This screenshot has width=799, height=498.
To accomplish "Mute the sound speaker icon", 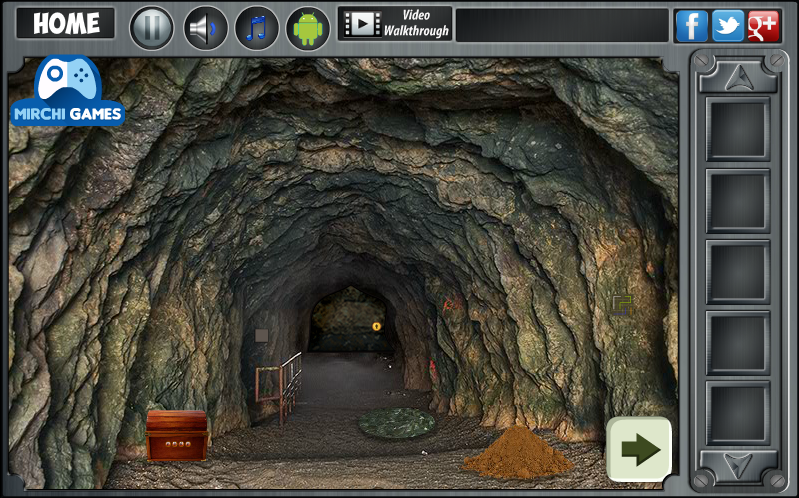I will (205, 28).
